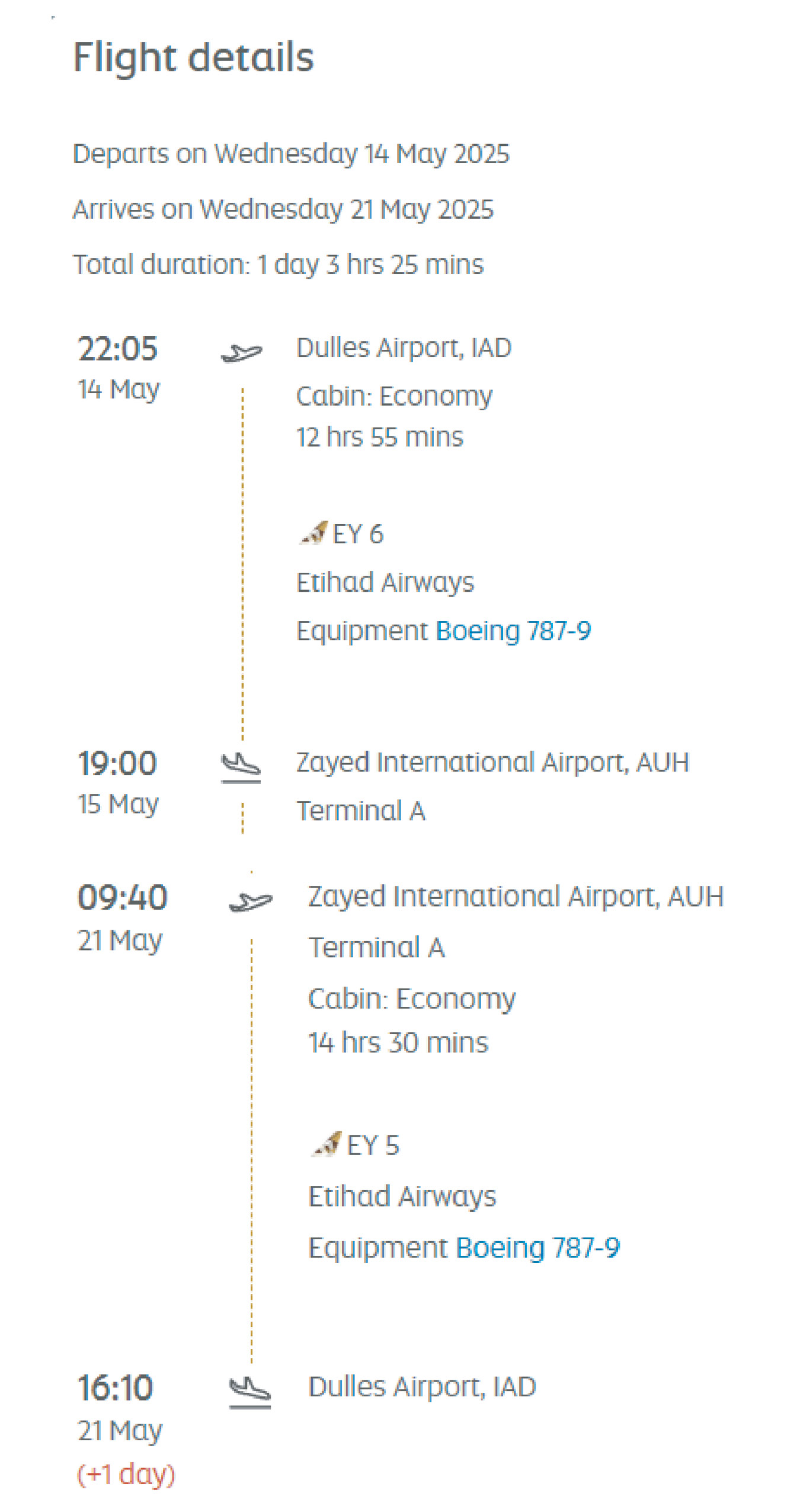
Task: Select the 19:00 arrival time
Action: coord(117,763)
